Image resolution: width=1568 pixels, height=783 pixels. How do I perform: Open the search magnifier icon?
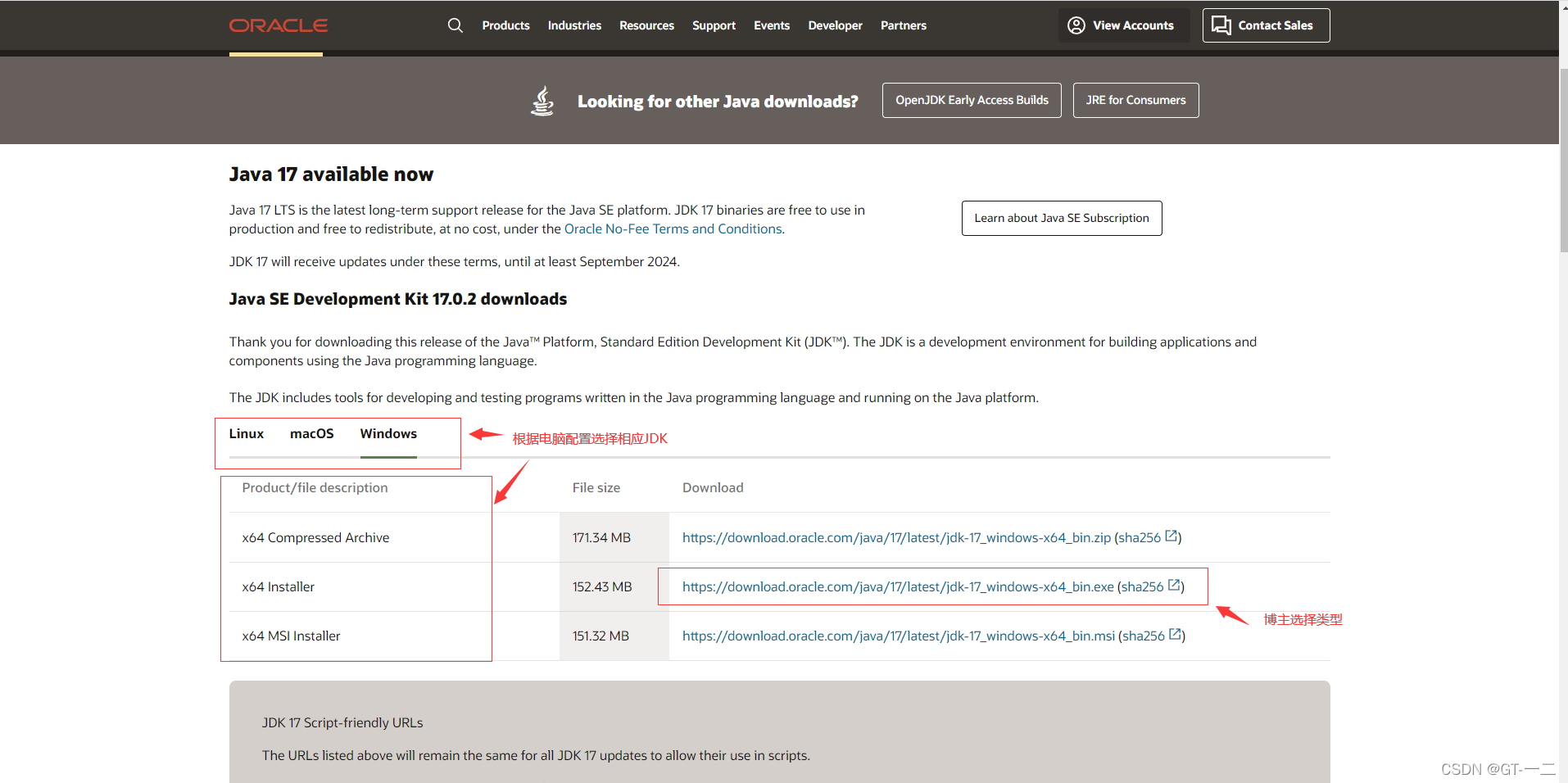(x=455, y=25)
